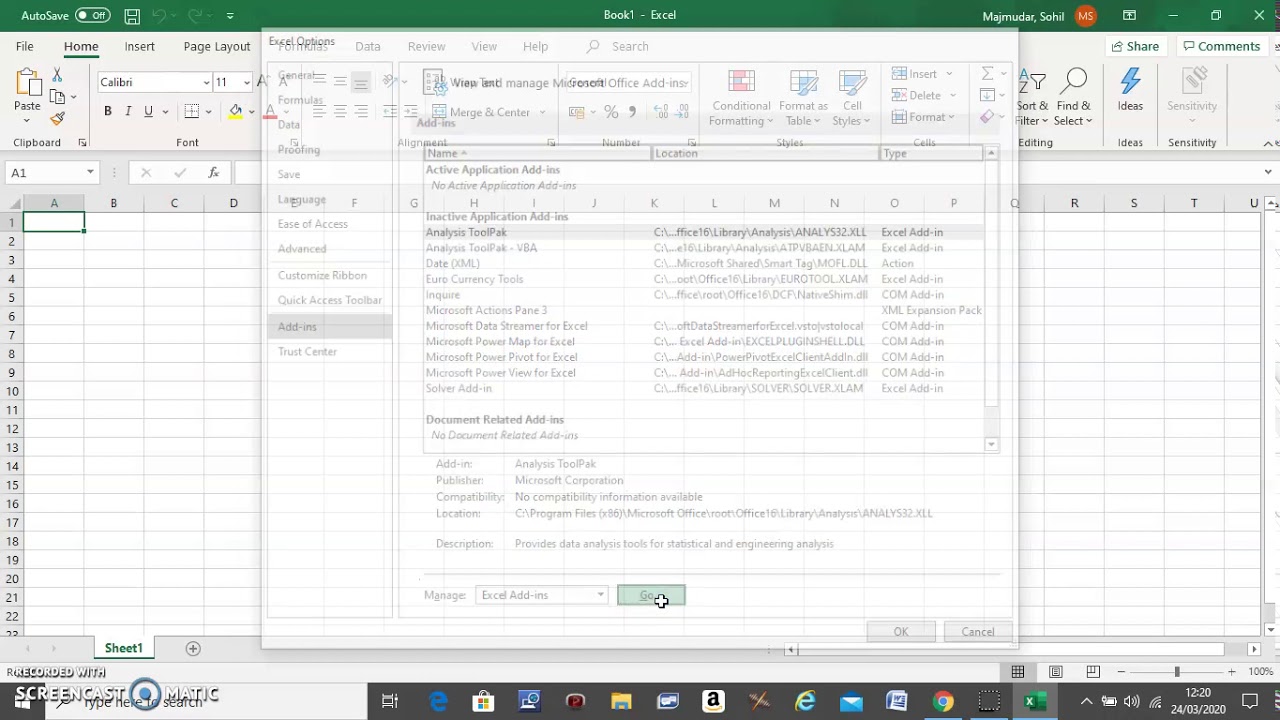Screen dimensions: 1280x720
Task: Expand the Paste options arrow
Action: coord(27,120)
